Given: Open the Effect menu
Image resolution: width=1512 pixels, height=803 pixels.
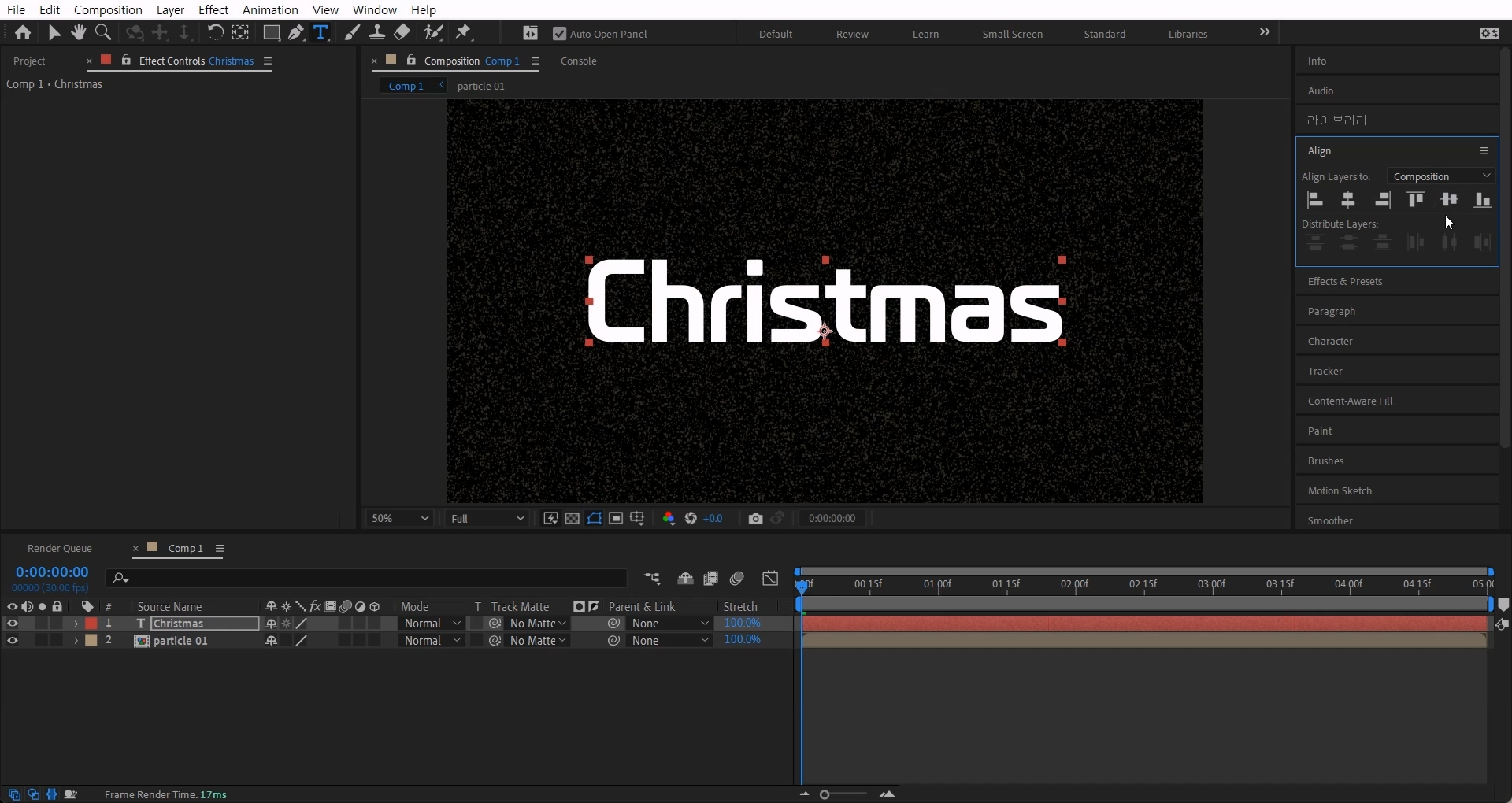Looking at the screenshot, I should (213, 9).
